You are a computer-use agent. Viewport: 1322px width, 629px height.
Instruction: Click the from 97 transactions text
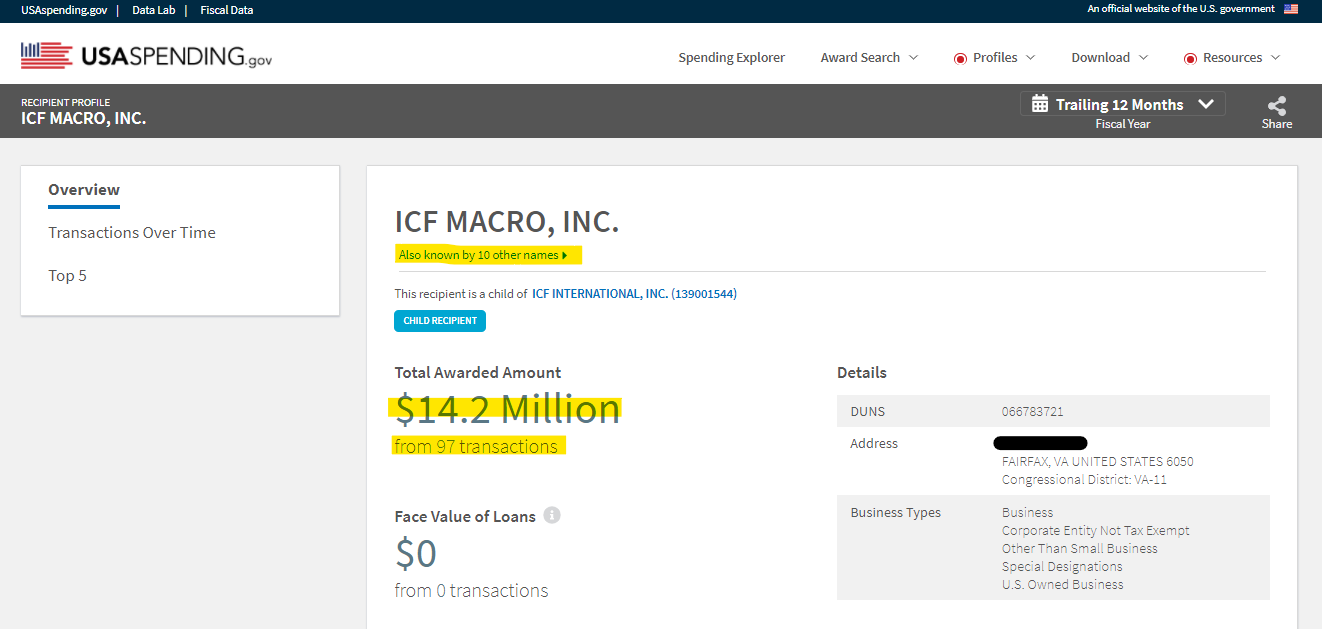pos(476,446)
